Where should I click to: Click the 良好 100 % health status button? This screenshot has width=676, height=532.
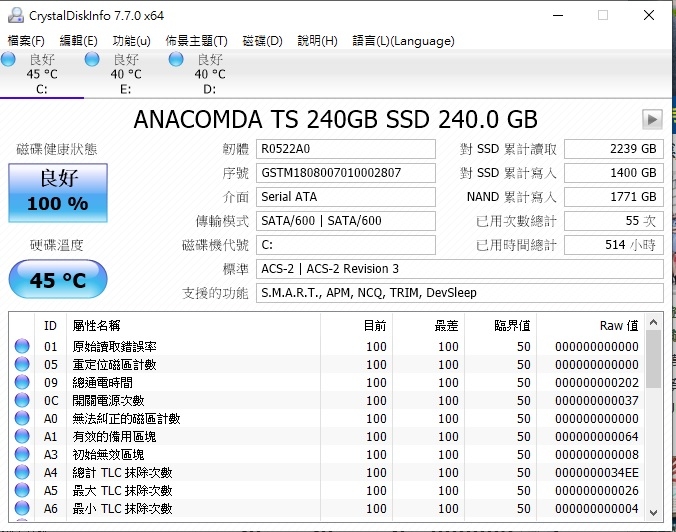(x=58, y=193)
